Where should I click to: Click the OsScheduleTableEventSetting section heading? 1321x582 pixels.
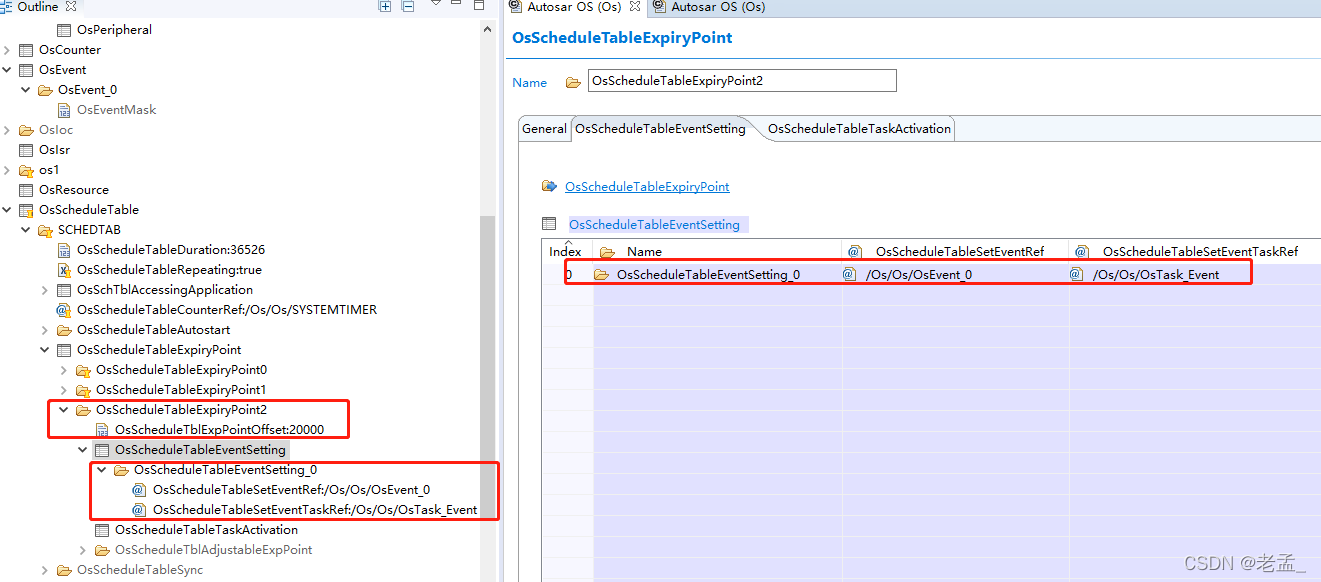[x=654, y=225]
